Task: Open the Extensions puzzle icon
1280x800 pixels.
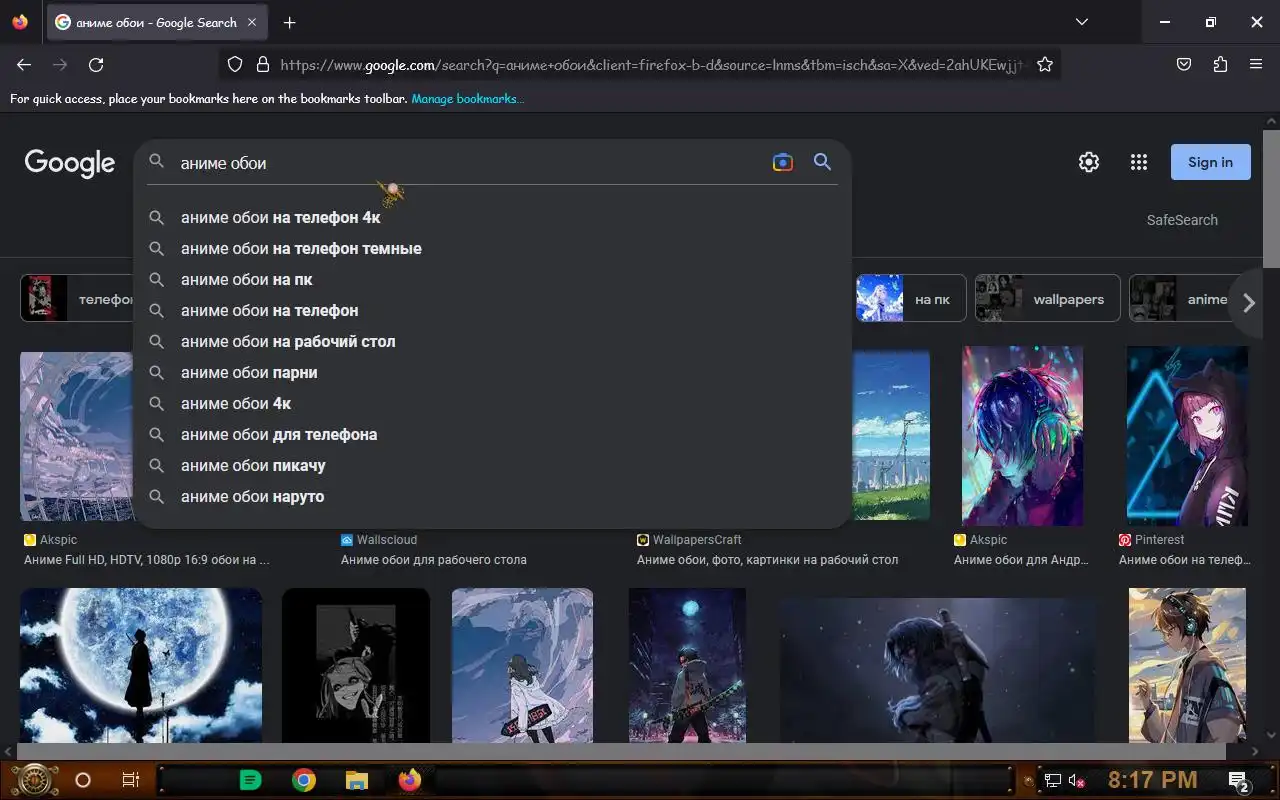Action: pos(1220,64)
